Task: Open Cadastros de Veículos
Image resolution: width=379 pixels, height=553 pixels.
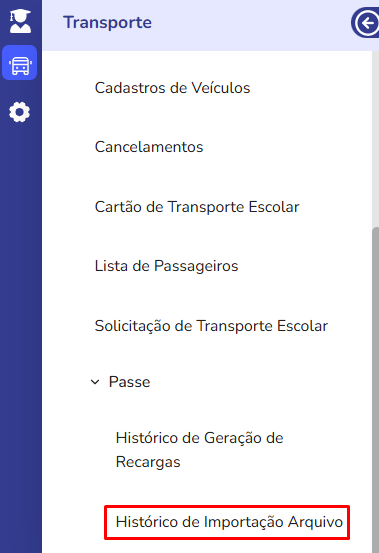Action: coord(172,88)
